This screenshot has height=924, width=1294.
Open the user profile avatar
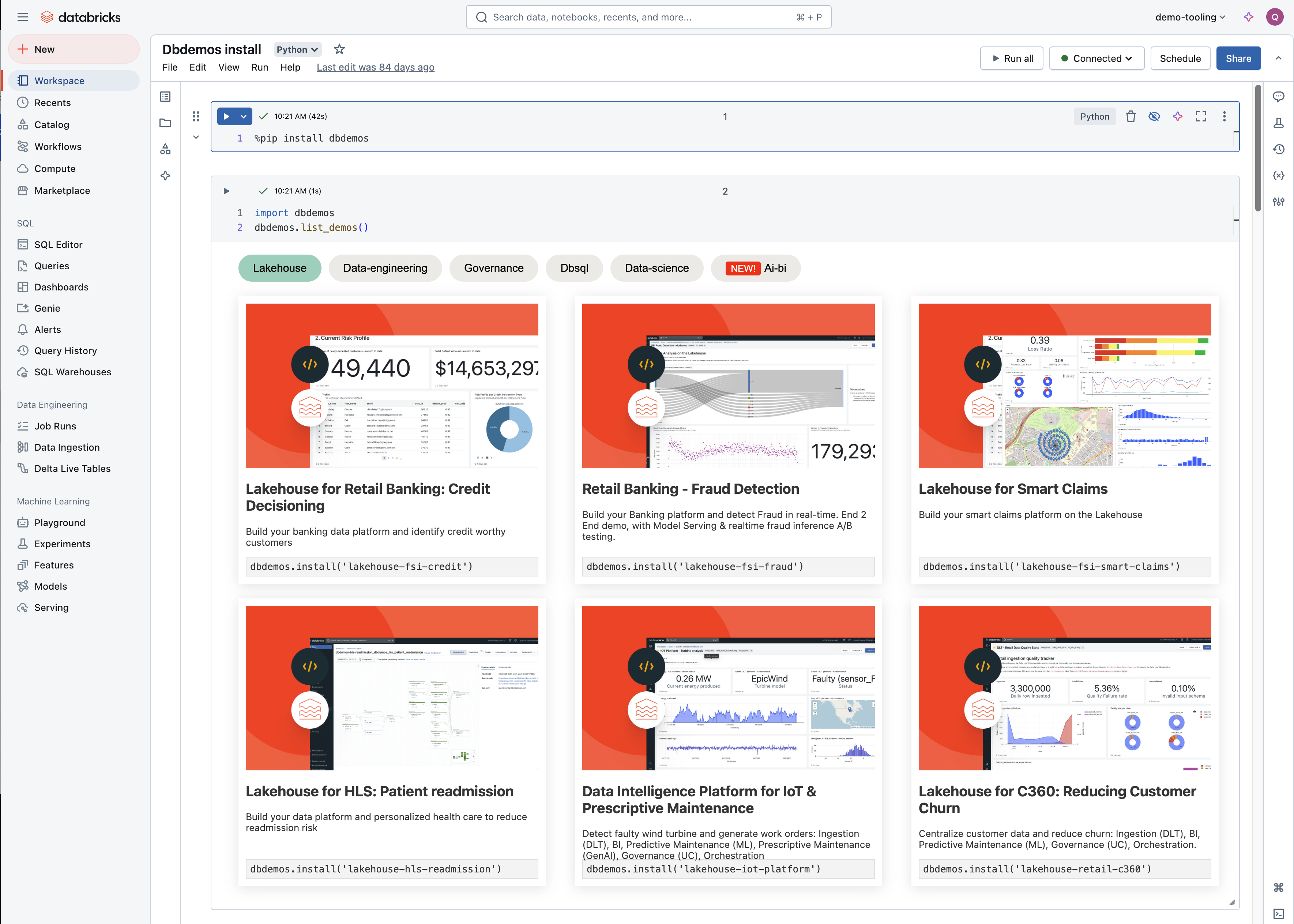(x=1275, y=17)
